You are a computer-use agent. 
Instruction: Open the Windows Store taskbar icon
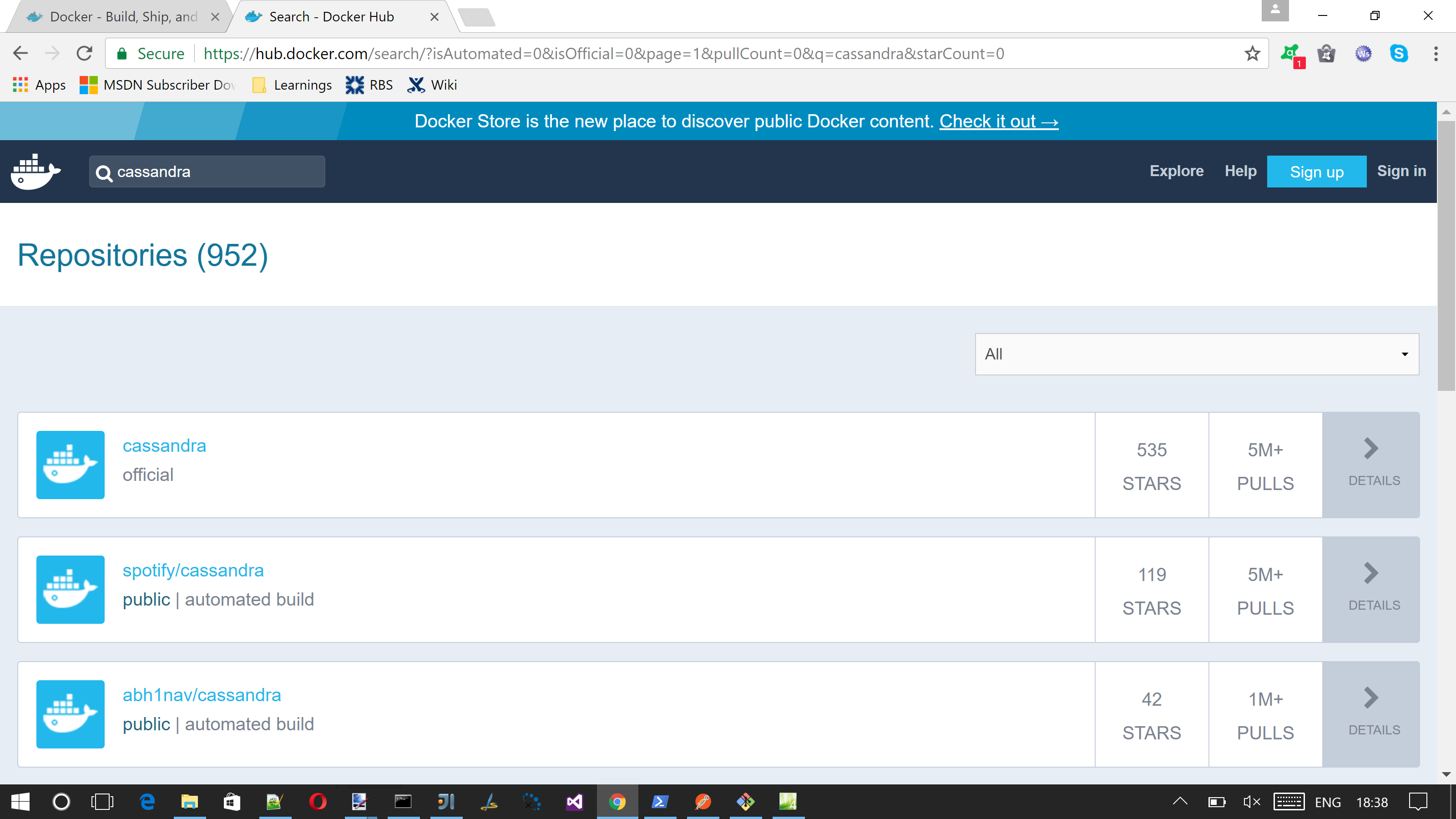point(233,801)
